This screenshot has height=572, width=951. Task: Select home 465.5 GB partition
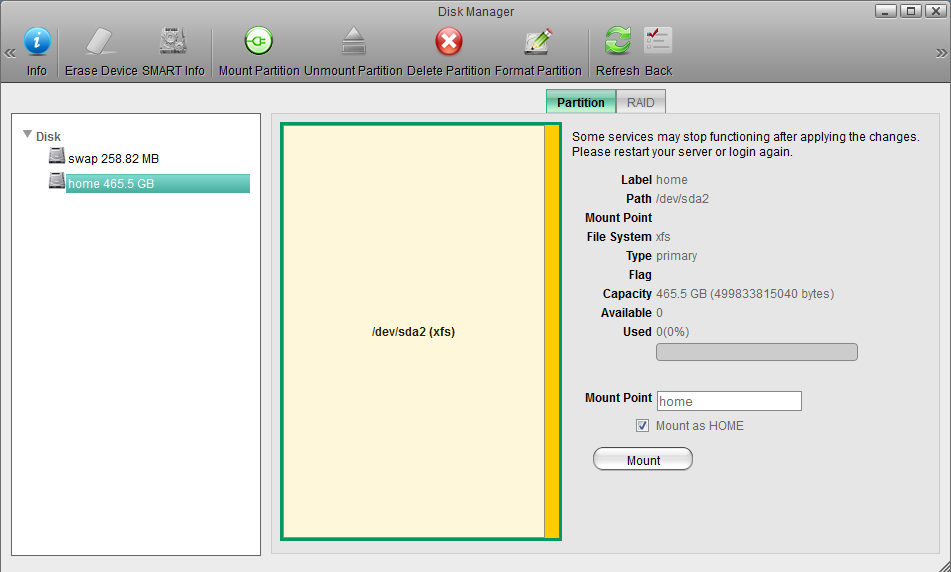[x=111, y=184]
